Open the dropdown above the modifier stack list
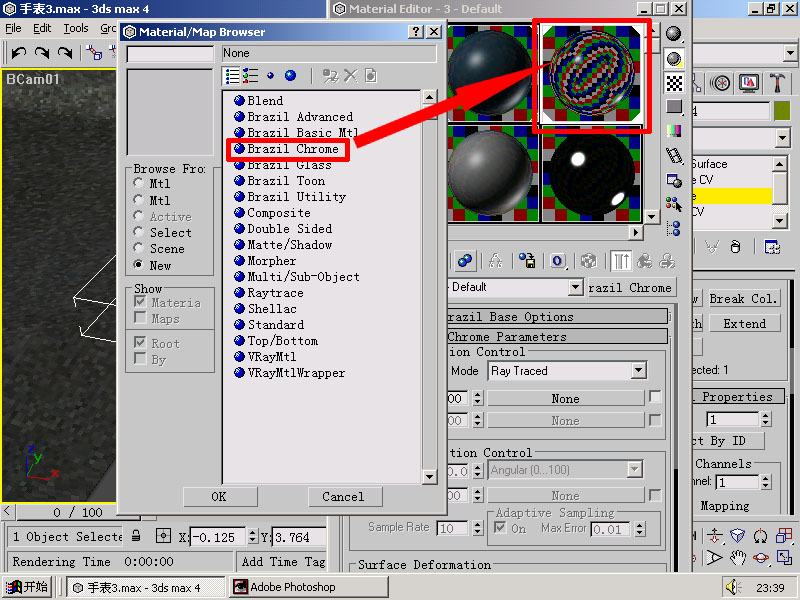Viewport: 800px width, 600px height. tap(783, 138)
